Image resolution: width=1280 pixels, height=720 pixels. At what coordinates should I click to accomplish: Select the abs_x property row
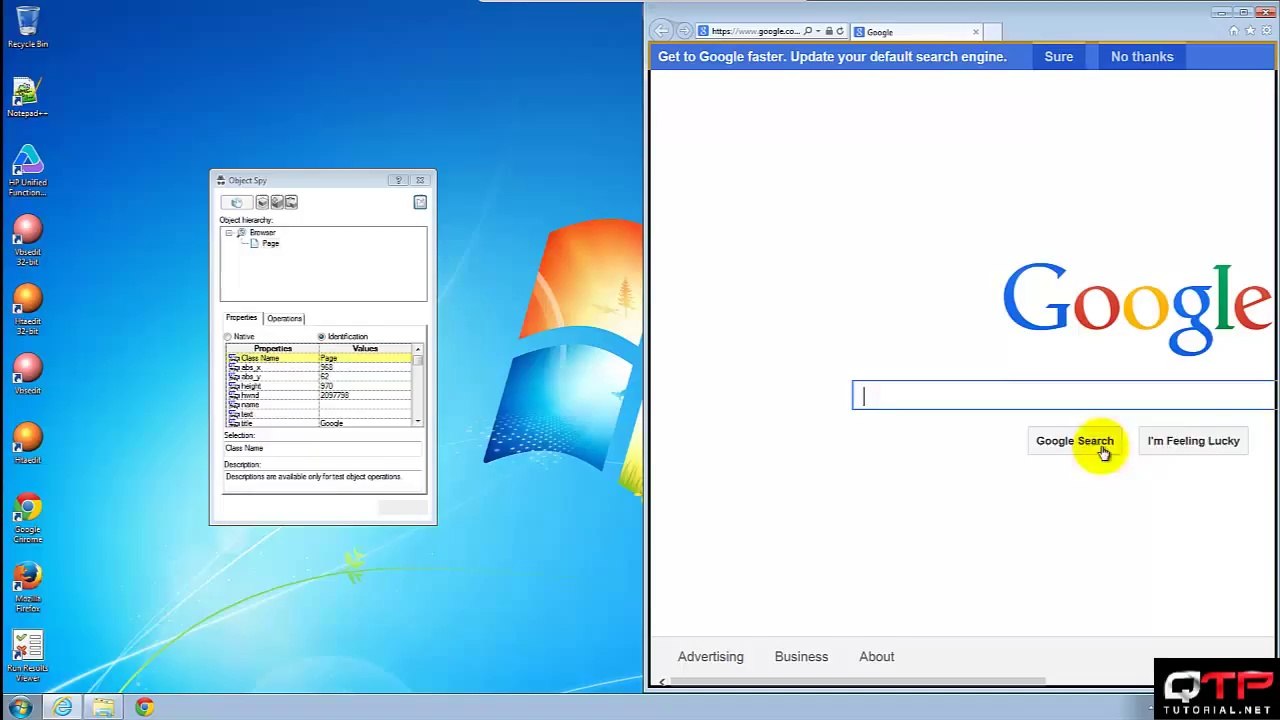click(318, 368)
